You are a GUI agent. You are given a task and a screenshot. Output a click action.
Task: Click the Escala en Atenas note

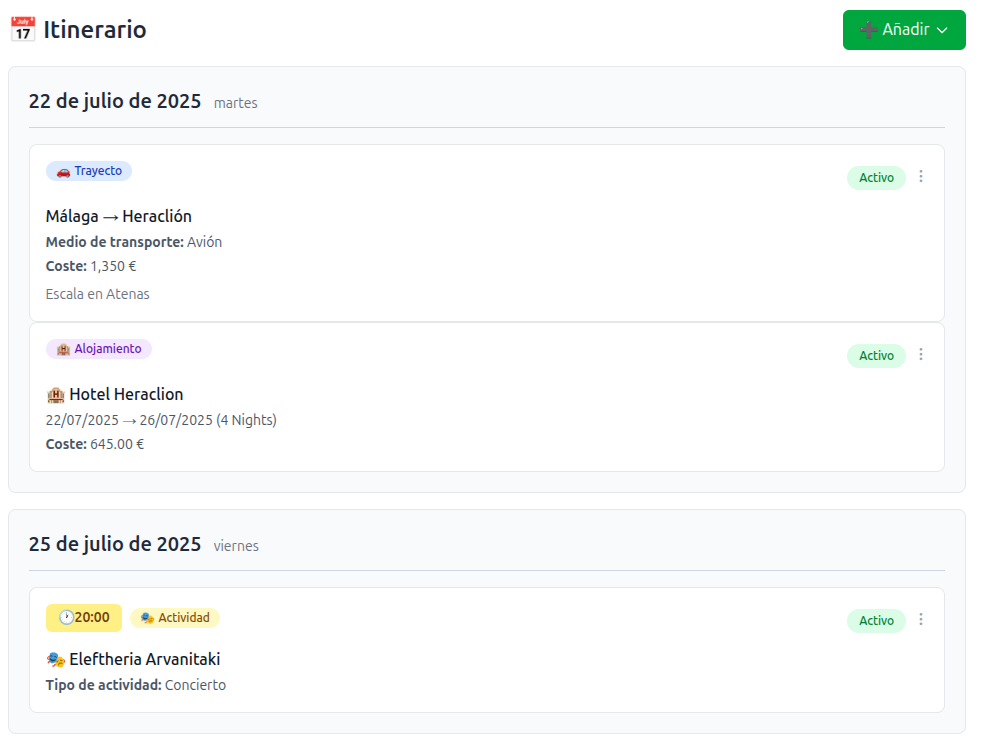click(x=98, y=294)
